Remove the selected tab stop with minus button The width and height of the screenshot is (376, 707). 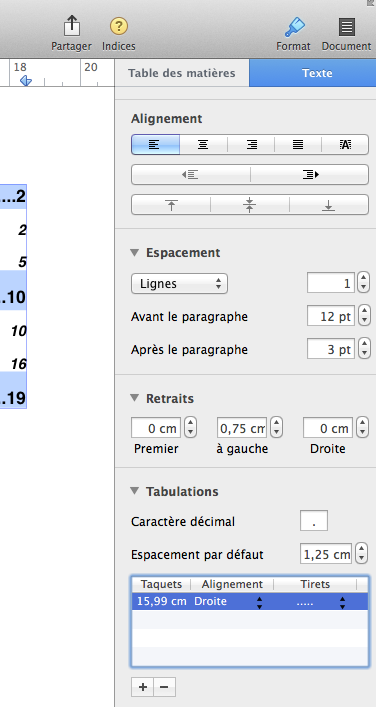pos(165,687)
